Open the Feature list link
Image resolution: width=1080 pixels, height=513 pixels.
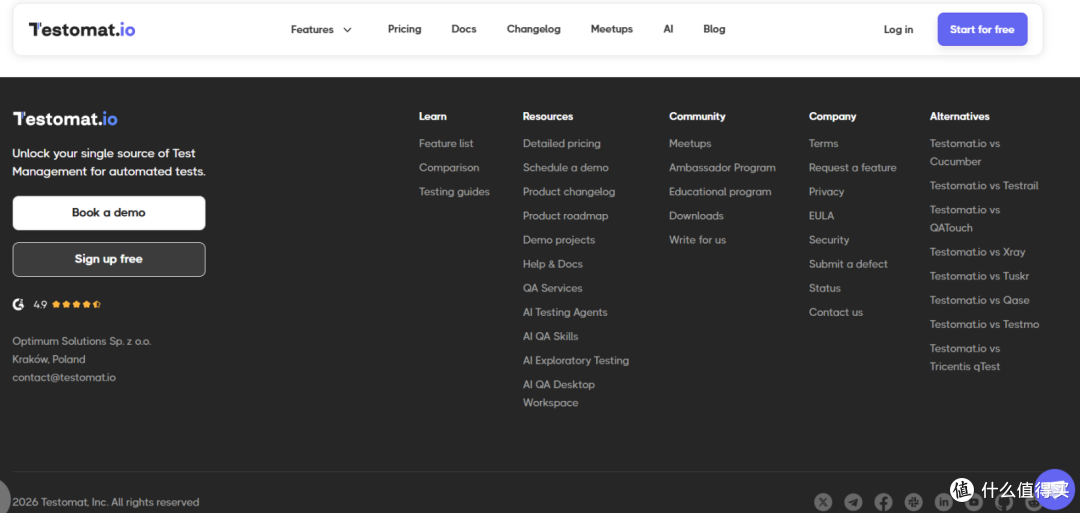(x=446, y=143)
